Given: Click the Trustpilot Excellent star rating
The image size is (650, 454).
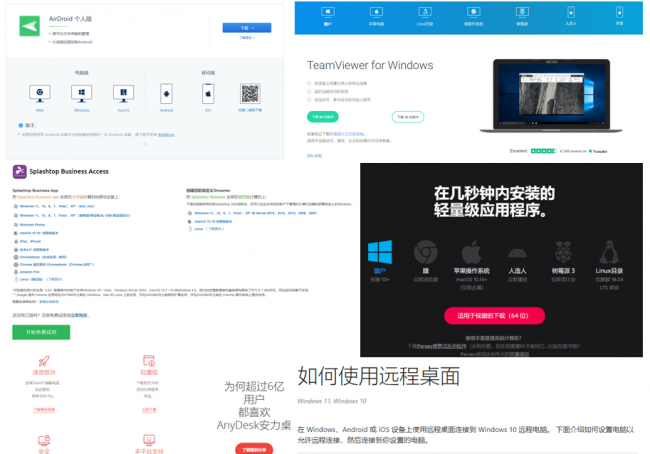Looking at the screenshot, I should click(543, 151).
